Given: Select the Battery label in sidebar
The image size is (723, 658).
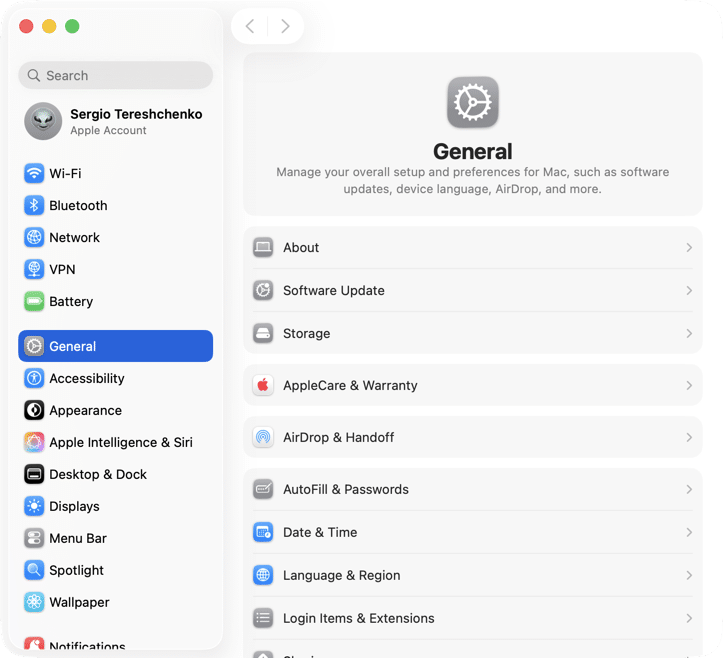Looking at the screenshot, I should click(x=71, y=302).
